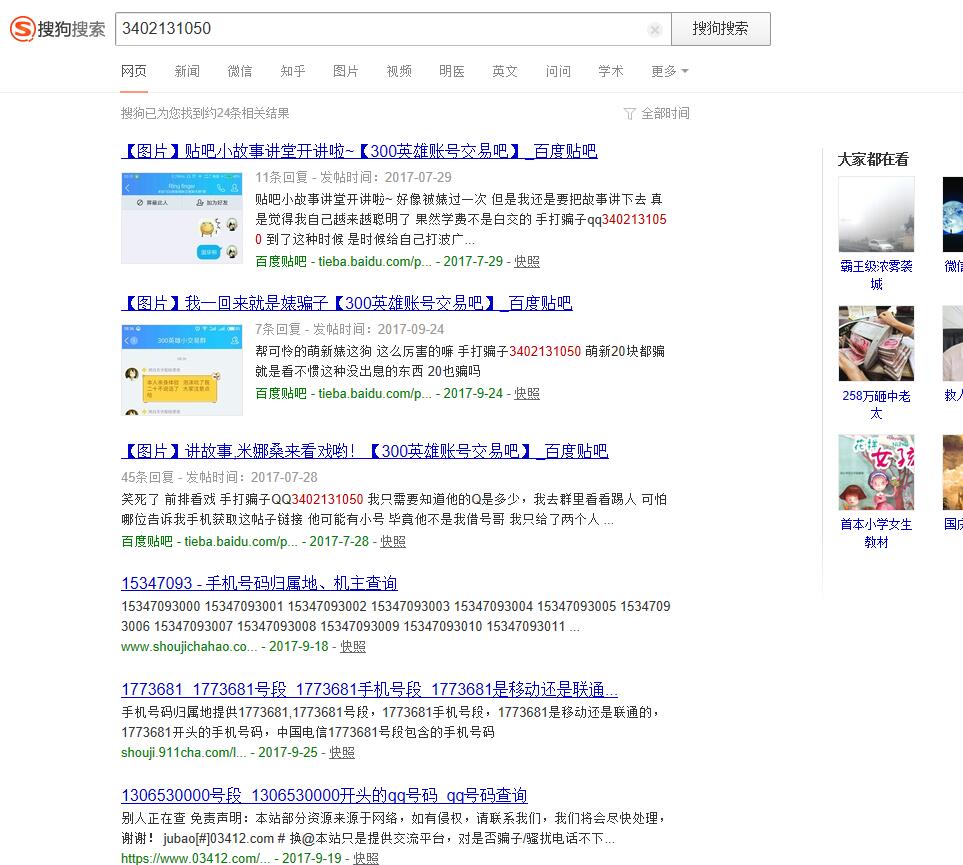The width and height of the screenshot is (963, 865).
Task: Select the 网页 tab
Action: pyautogui.click(x=134, y=71)
